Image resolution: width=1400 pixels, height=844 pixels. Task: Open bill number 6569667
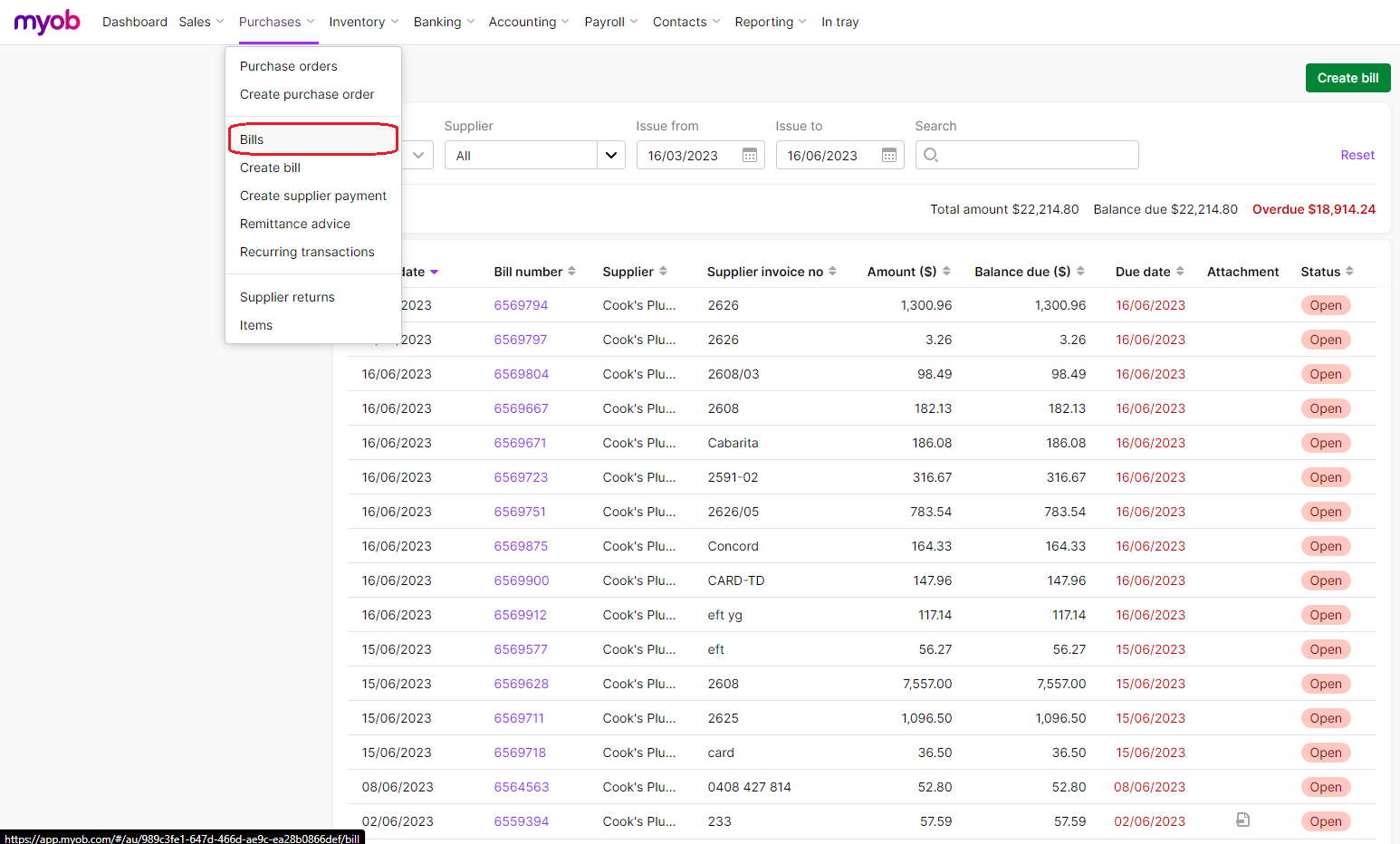click(522, 408)
